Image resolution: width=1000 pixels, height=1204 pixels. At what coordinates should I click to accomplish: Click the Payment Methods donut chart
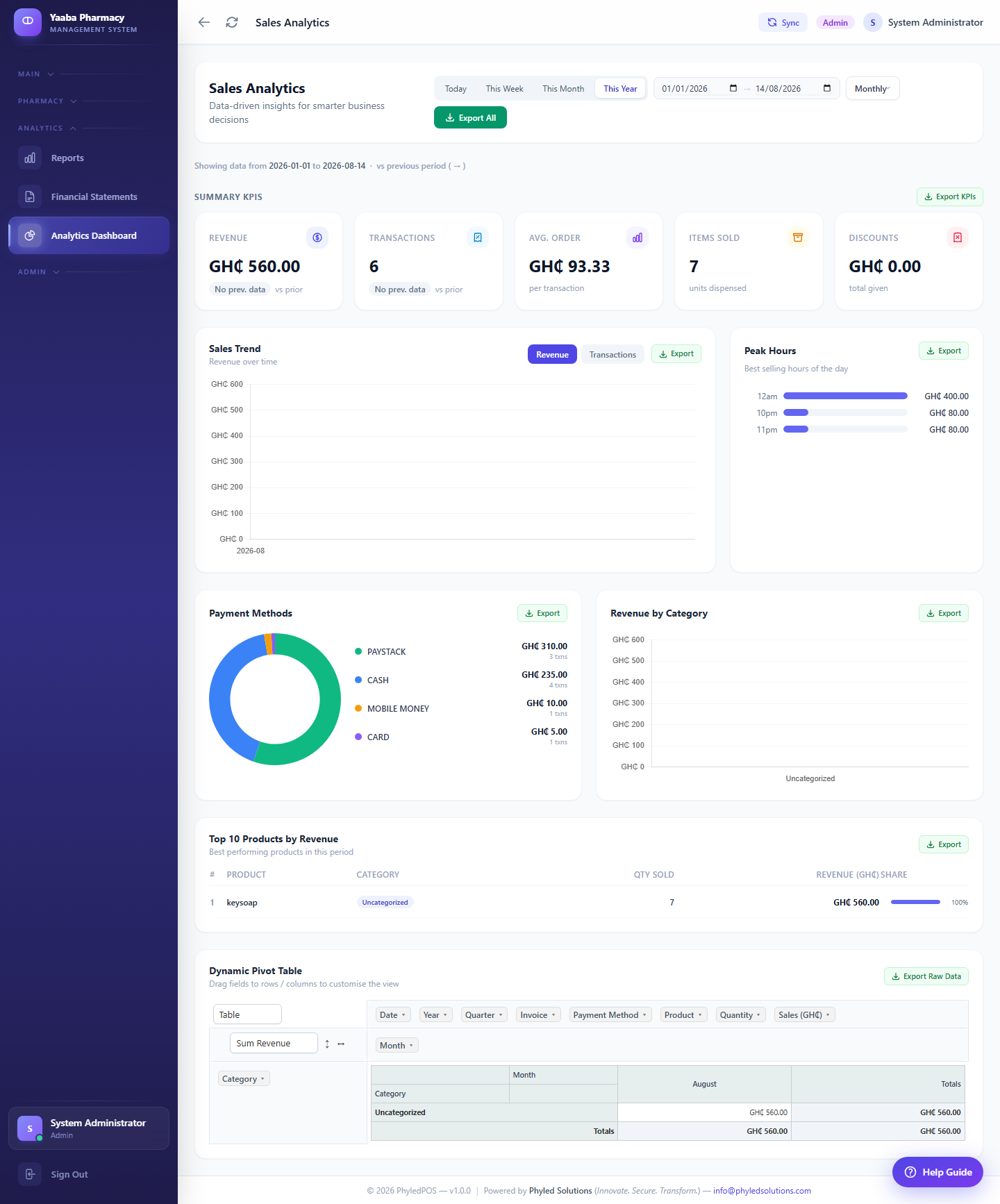pos(275,699)
